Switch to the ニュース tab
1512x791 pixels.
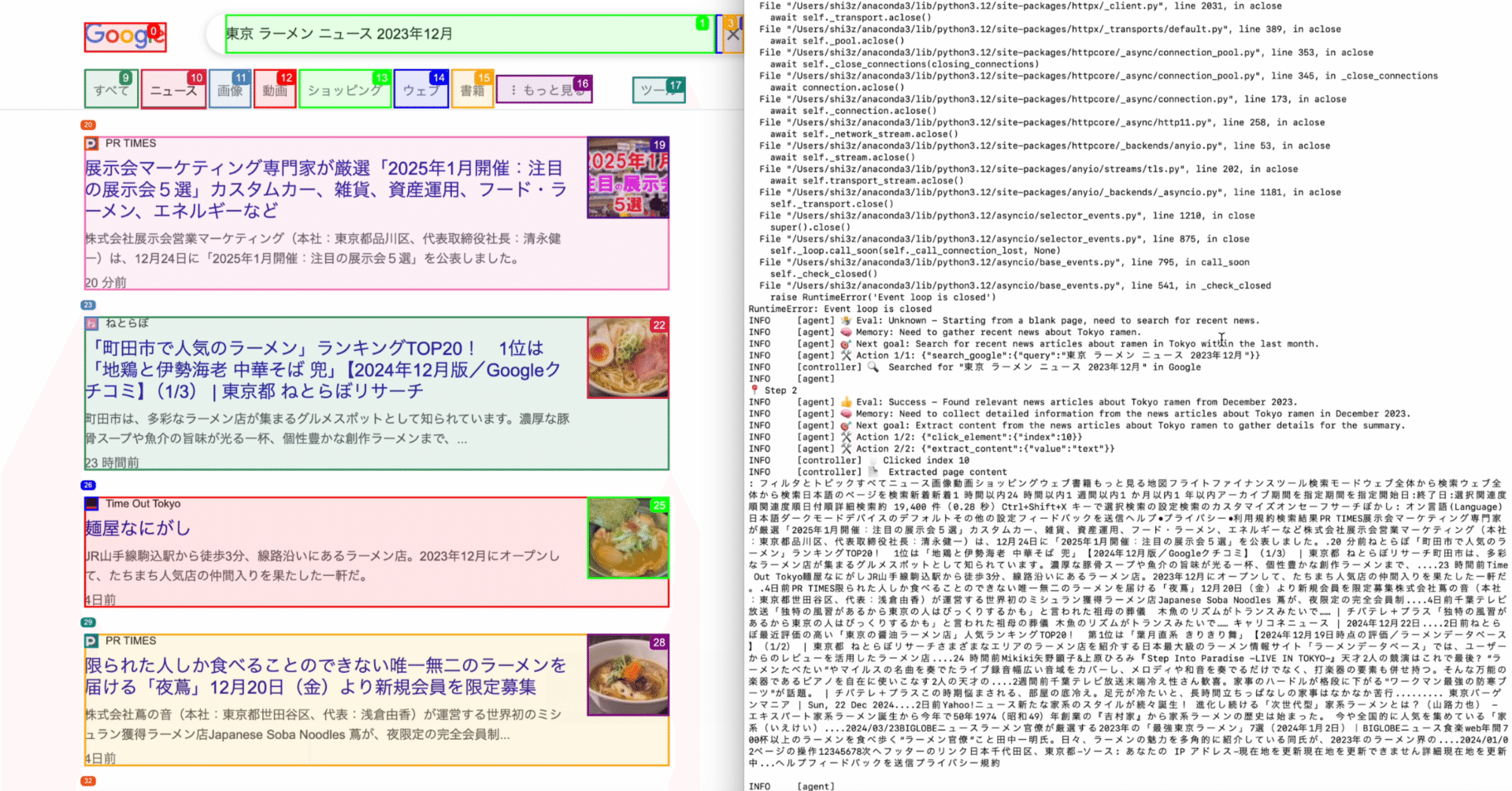click(x=173, y=89)
